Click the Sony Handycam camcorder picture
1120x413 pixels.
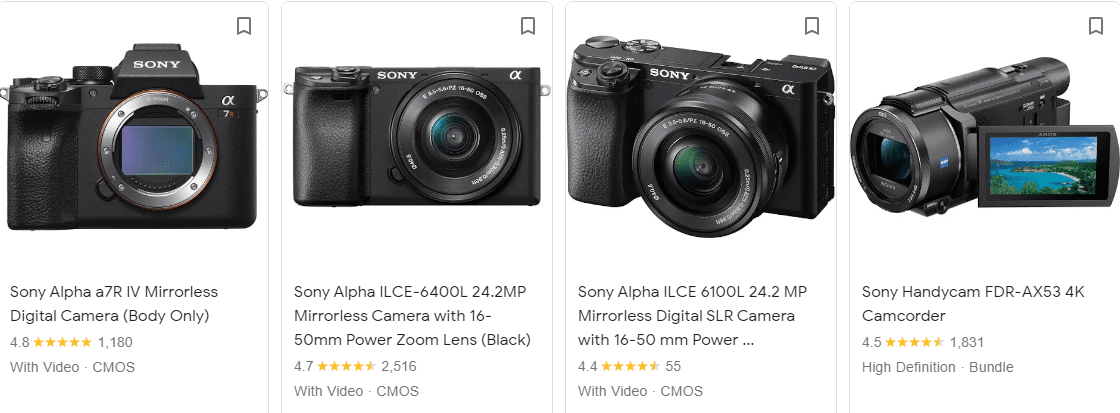coord(985,150)
